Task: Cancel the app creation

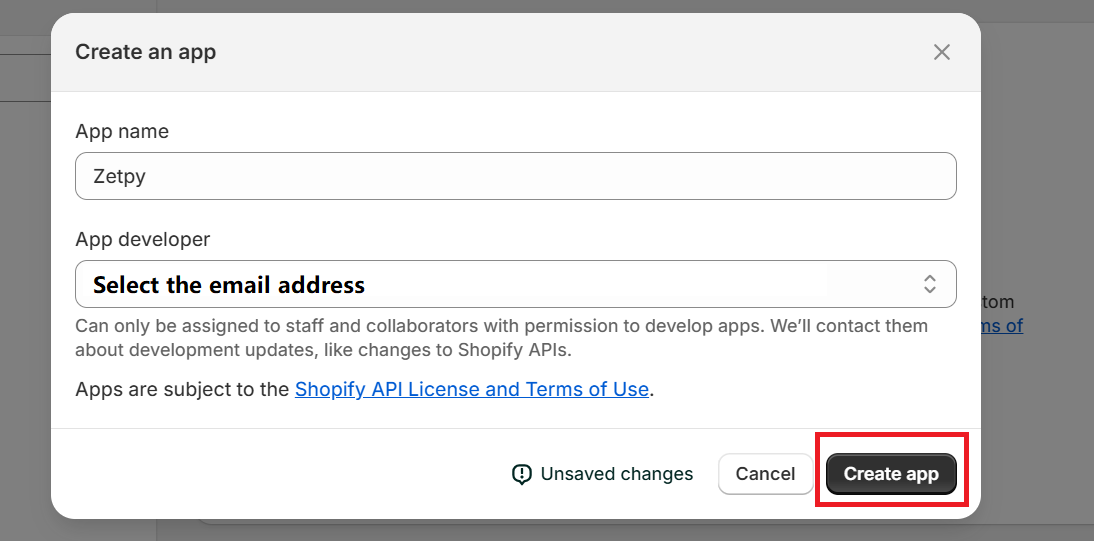Action: click(765, 474)
